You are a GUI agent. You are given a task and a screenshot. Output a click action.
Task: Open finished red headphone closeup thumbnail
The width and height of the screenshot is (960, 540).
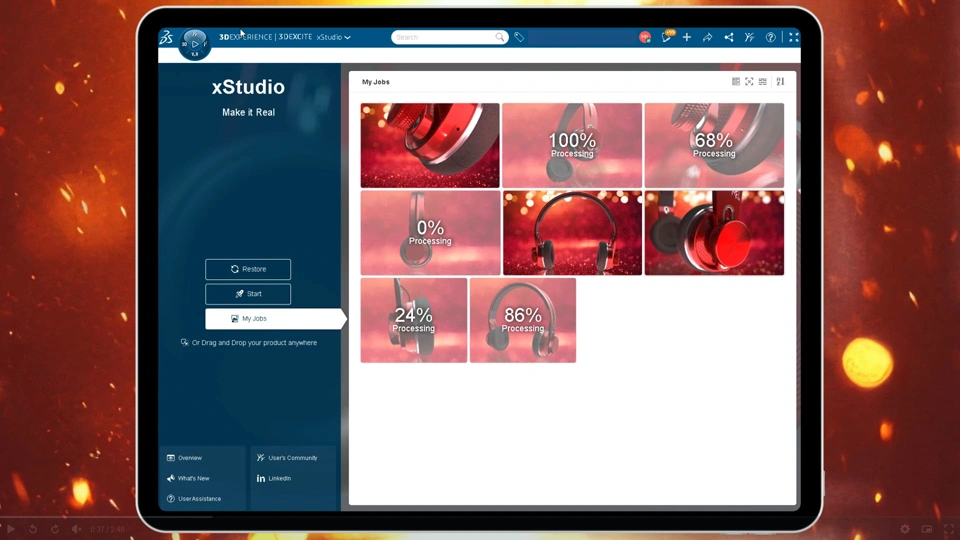click(x=430, y=145)
